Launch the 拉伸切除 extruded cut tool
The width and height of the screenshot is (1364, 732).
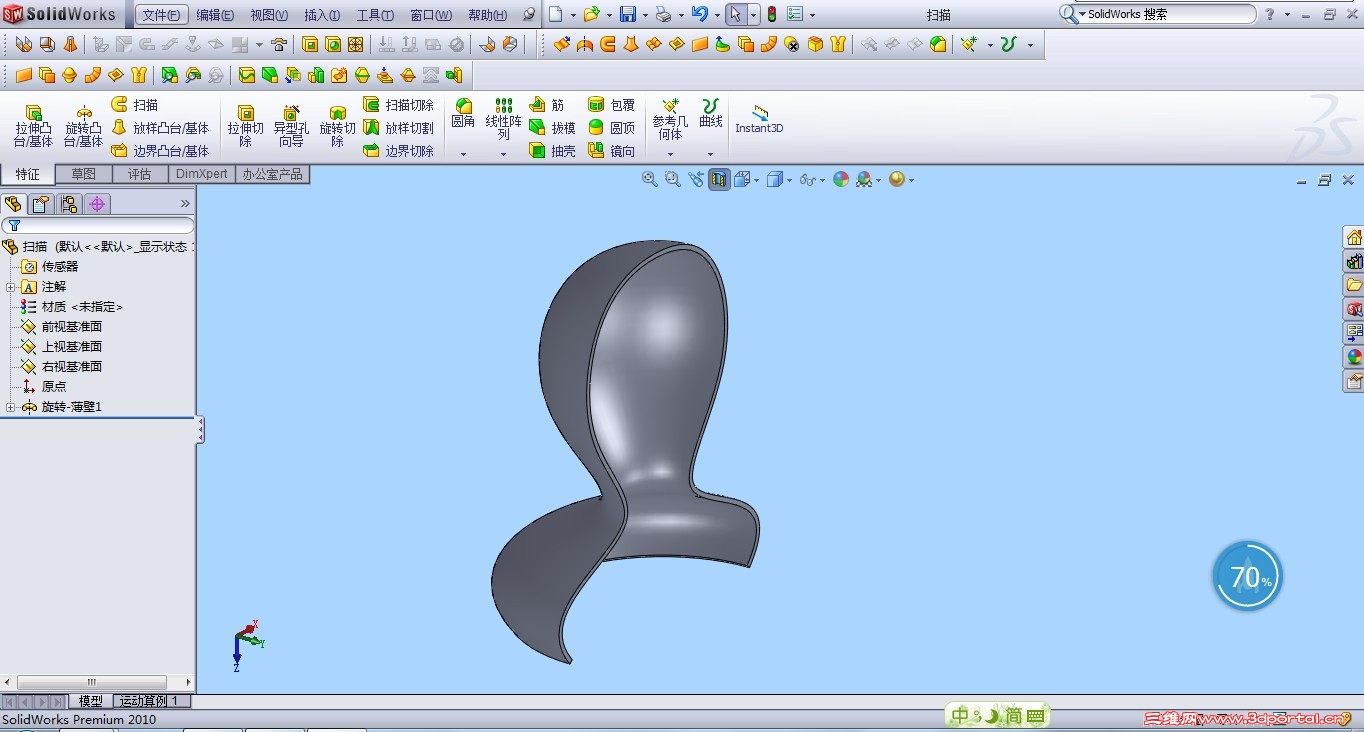pyautogui.click(x=245, y=126)
